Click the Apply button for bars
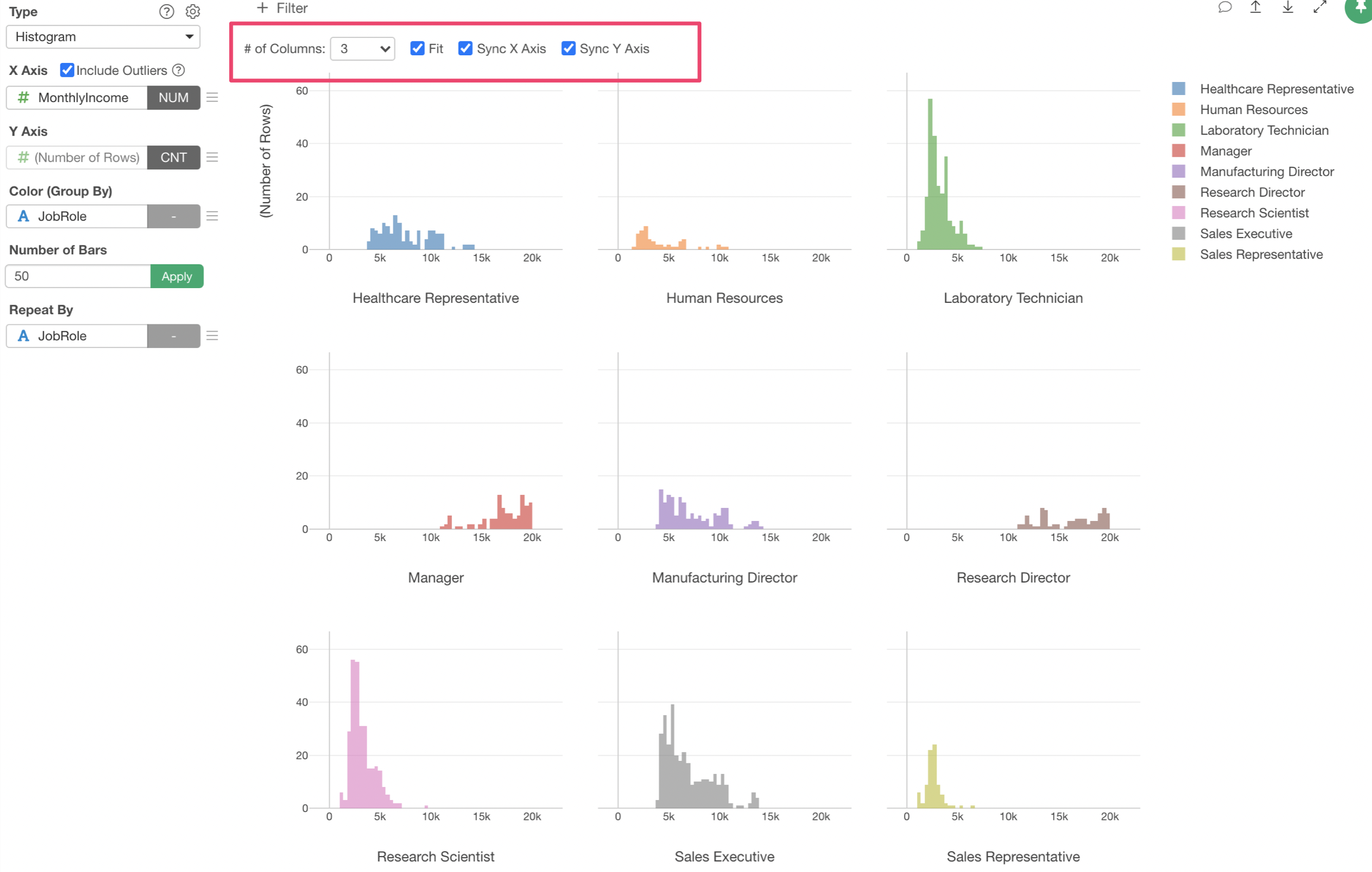This screenshot has width=1372, height=872. point(176,277)
